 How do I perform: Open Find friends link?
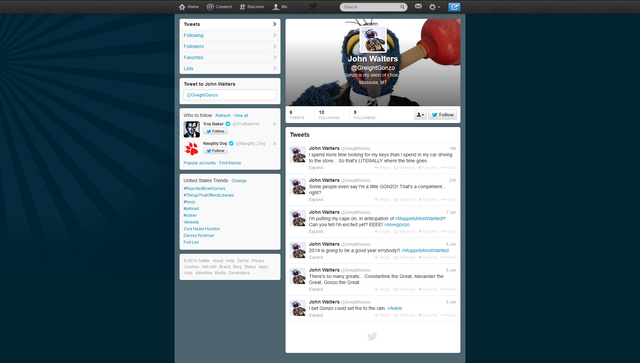coord(230,163)
